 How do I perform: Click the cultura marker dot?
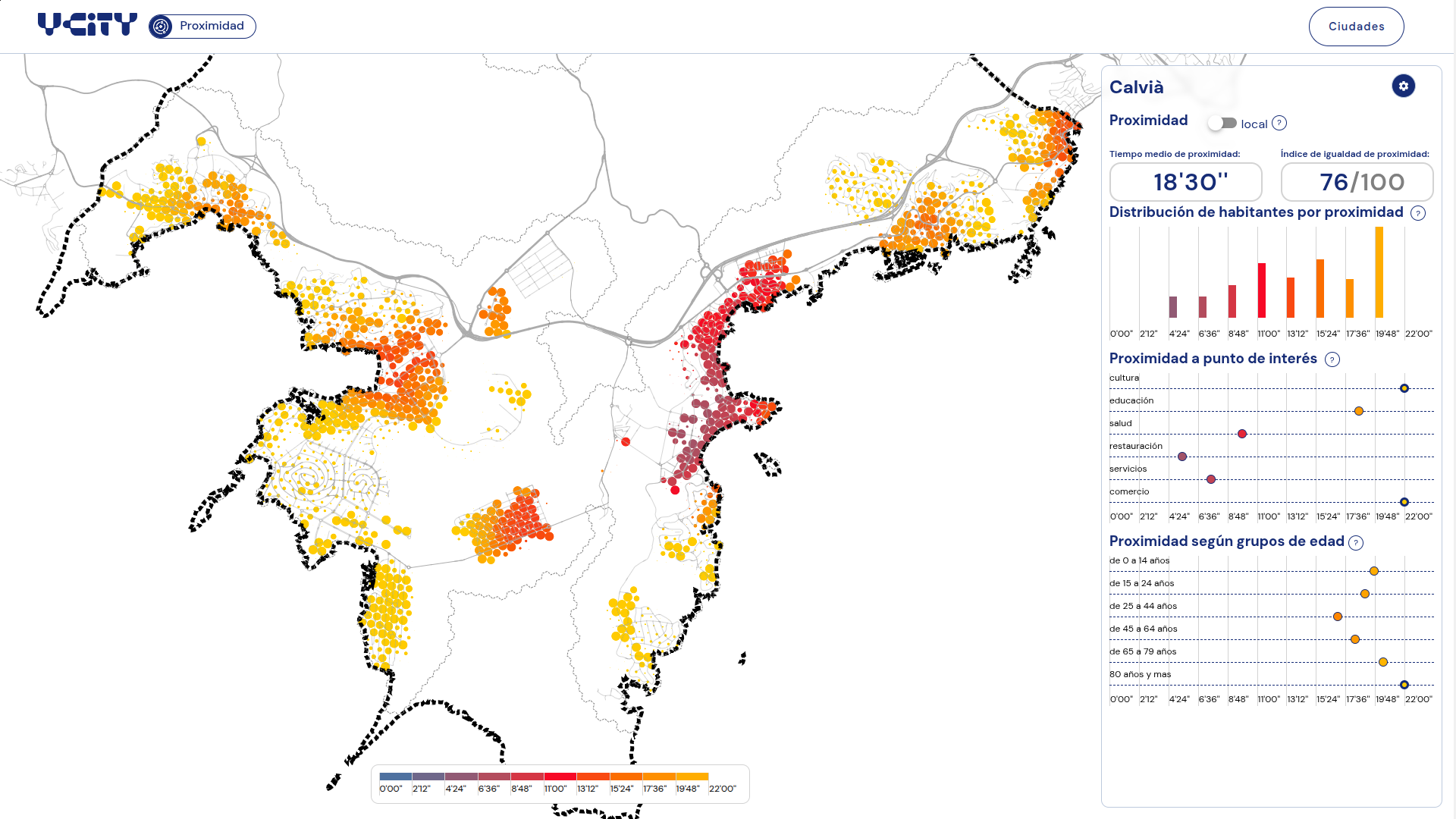coord(1404,388)
